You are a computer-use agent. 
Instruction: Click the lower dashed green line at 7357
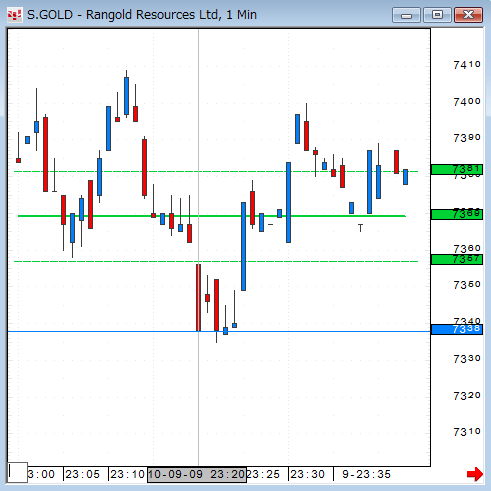coord(216,261)
